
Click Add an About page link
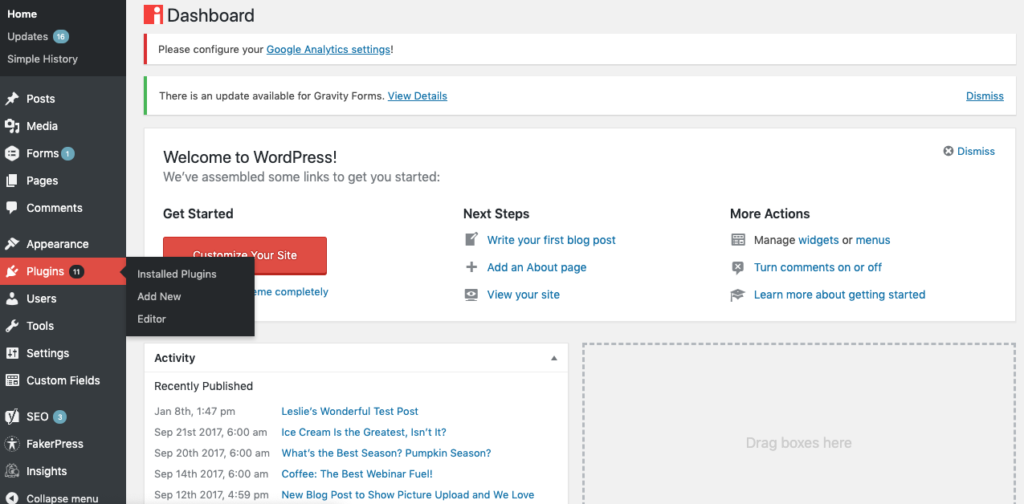tap(537, 267)
